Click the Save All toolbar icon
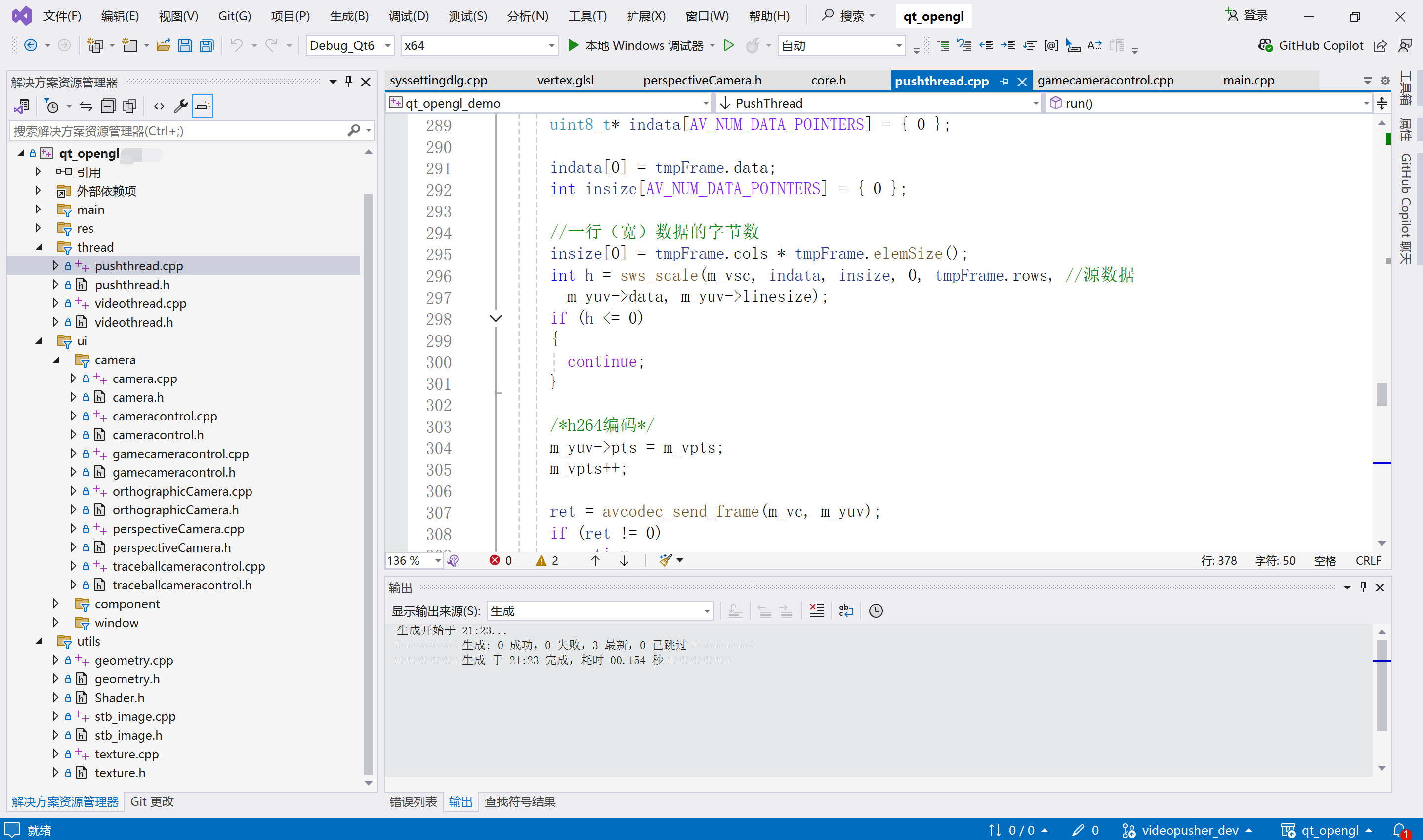 click(207, 45)
